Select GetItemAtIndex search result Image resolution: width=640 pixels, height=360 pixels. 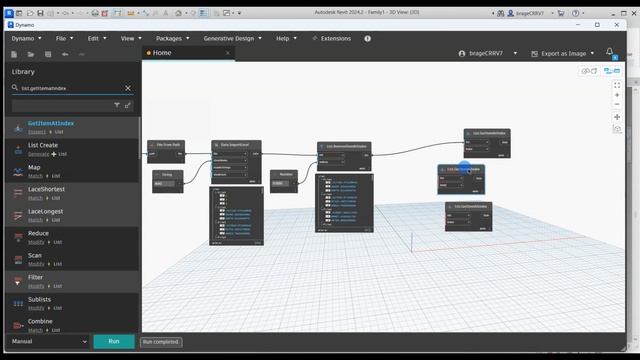click(x=72, y=127)
